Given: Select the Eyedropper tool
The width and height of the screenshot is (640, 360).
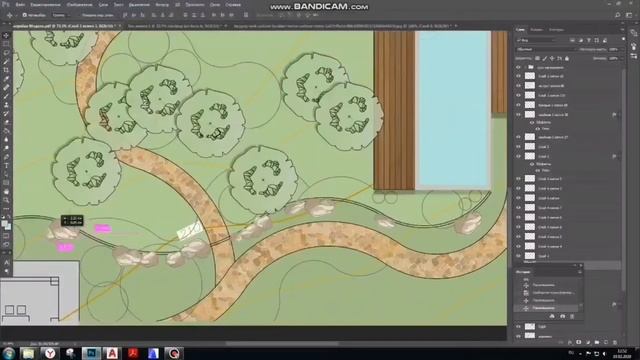Looking at the screenshot, I should [6, 79].
